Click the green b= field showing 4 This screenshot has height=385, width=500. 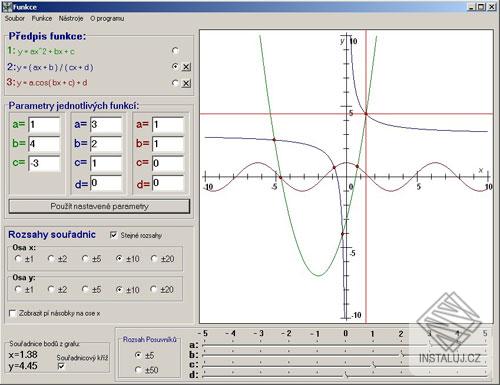[x=44, y=144]
